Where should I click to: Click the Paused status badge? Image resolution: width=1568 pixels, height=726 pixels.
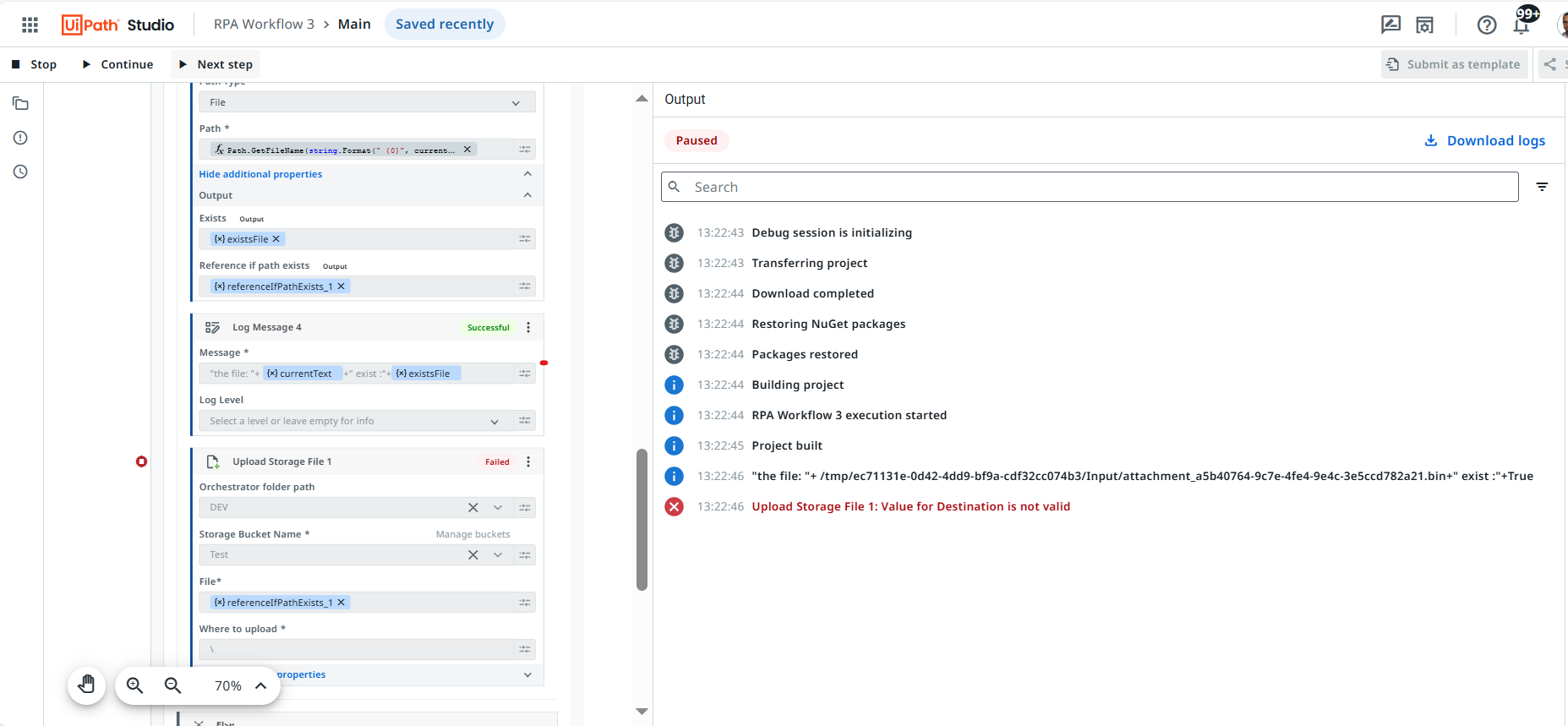click(x=697, y=140)
